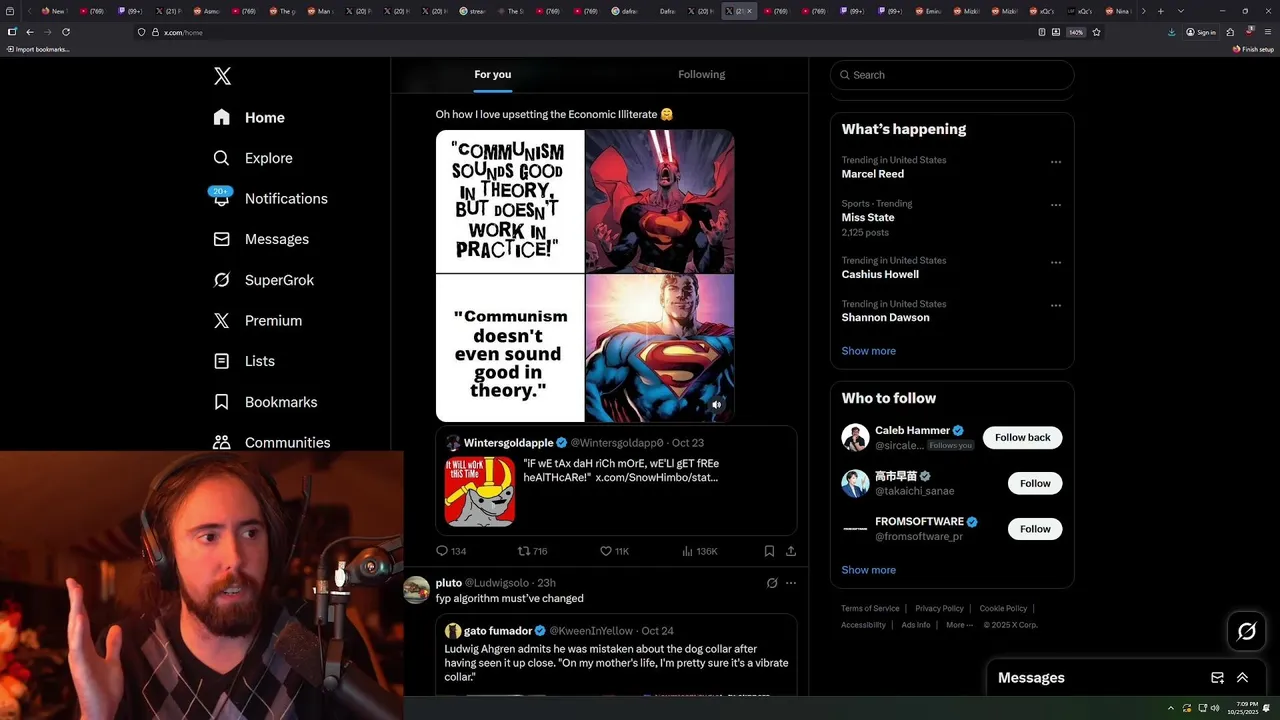Open Cookie Policy link
Screen dimensions: 1280x720
coord(1003,608)
